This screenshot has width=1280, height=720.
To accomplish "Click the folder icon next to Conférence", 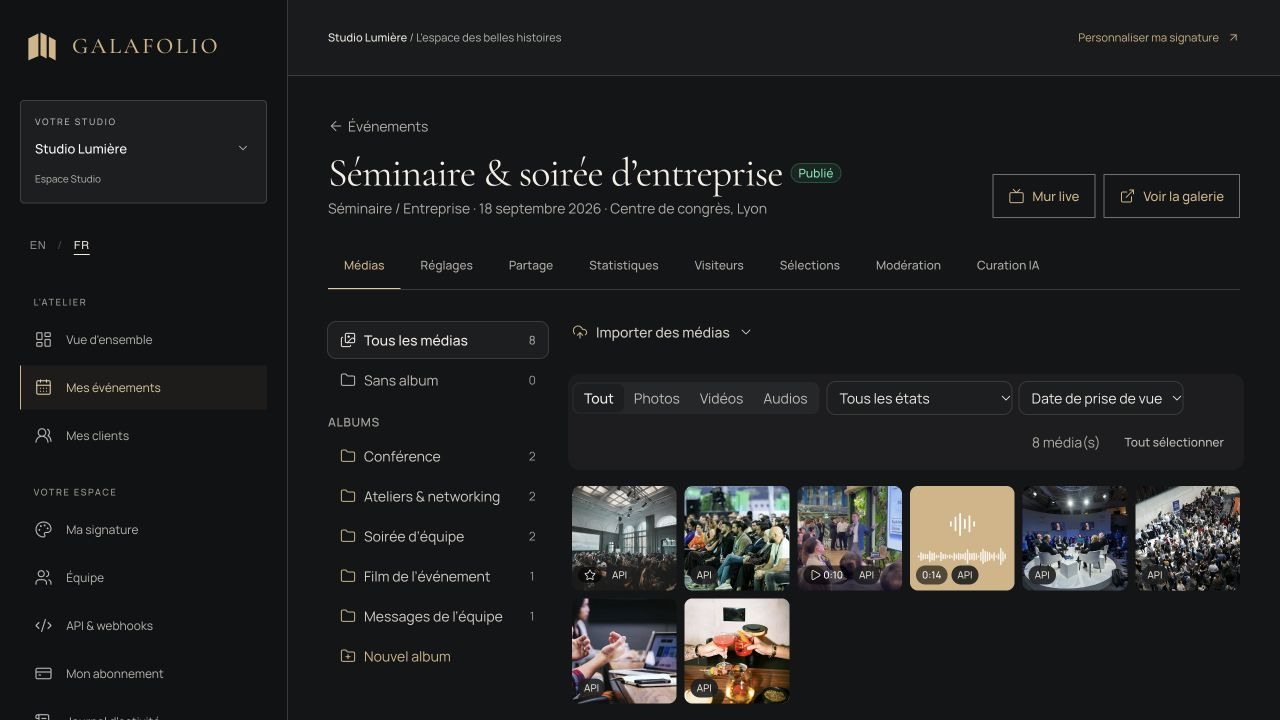I will click(348, 457).
